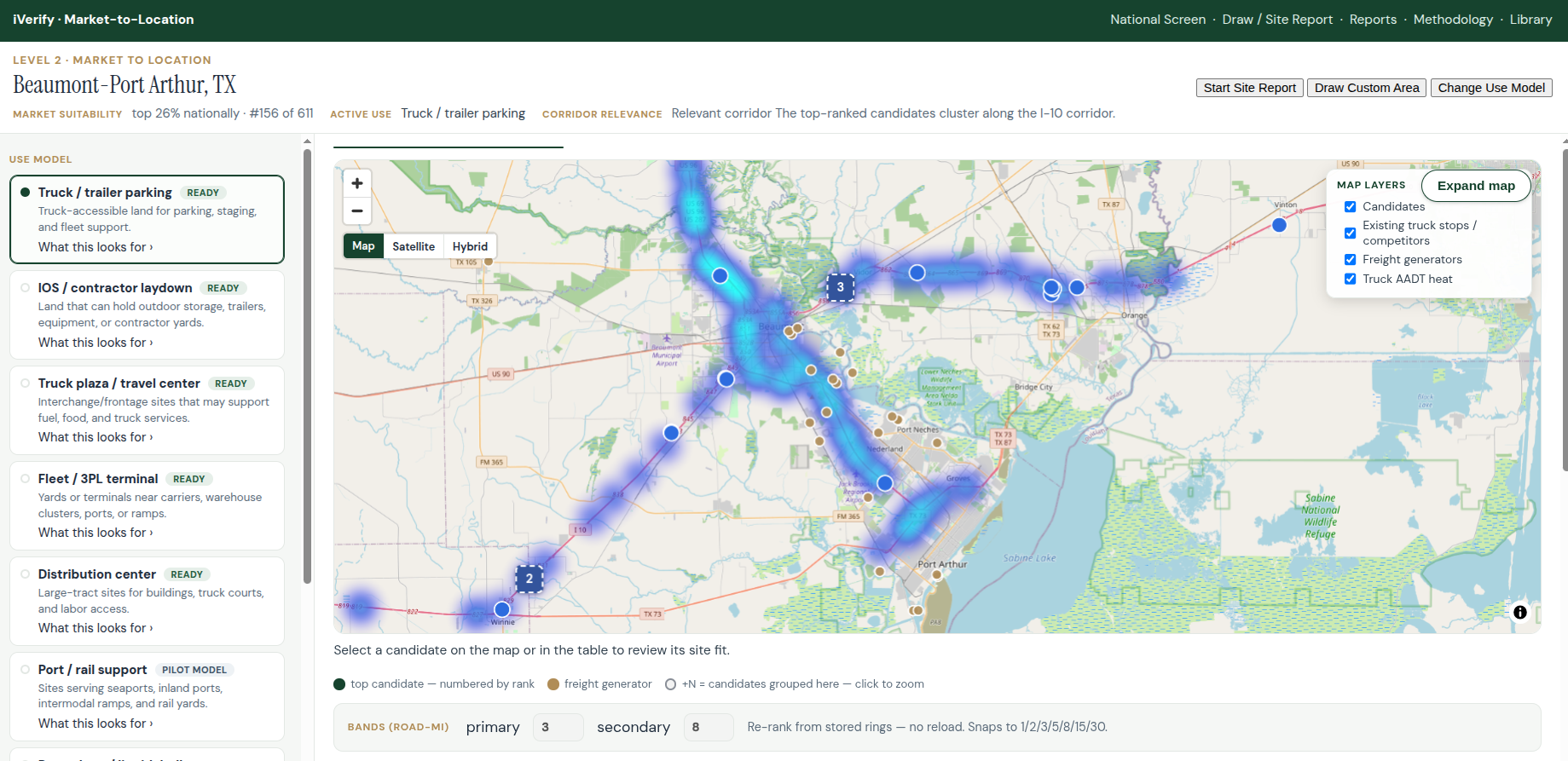
Task: Zoom in on the map with plus button
Action: coord(357,183)
